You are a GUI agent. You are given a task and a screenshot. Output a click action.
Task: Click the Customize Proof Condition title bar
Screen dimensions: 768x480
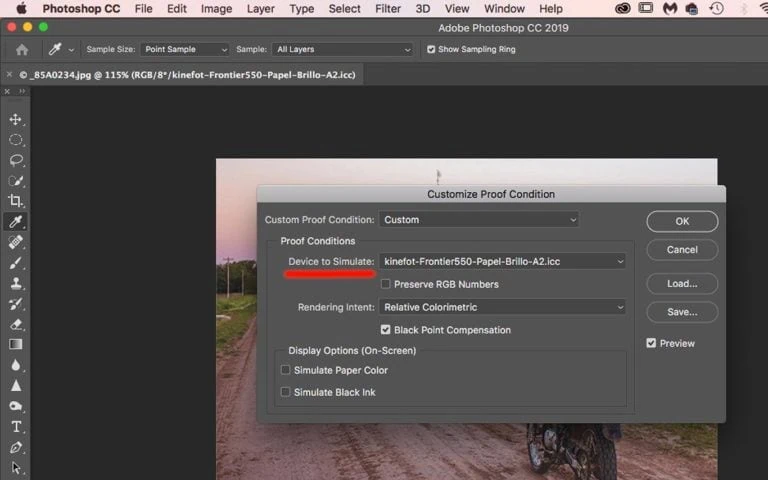(491, 194)
